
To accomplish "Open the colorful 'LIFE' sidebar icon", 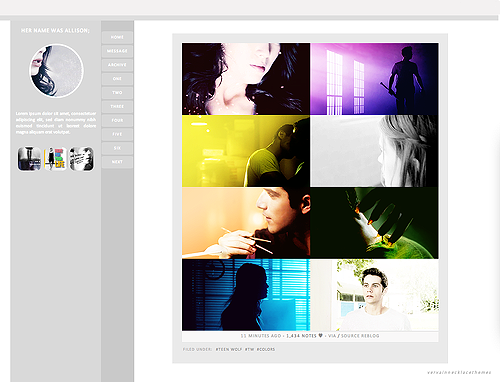I will (x=55, y=159).
